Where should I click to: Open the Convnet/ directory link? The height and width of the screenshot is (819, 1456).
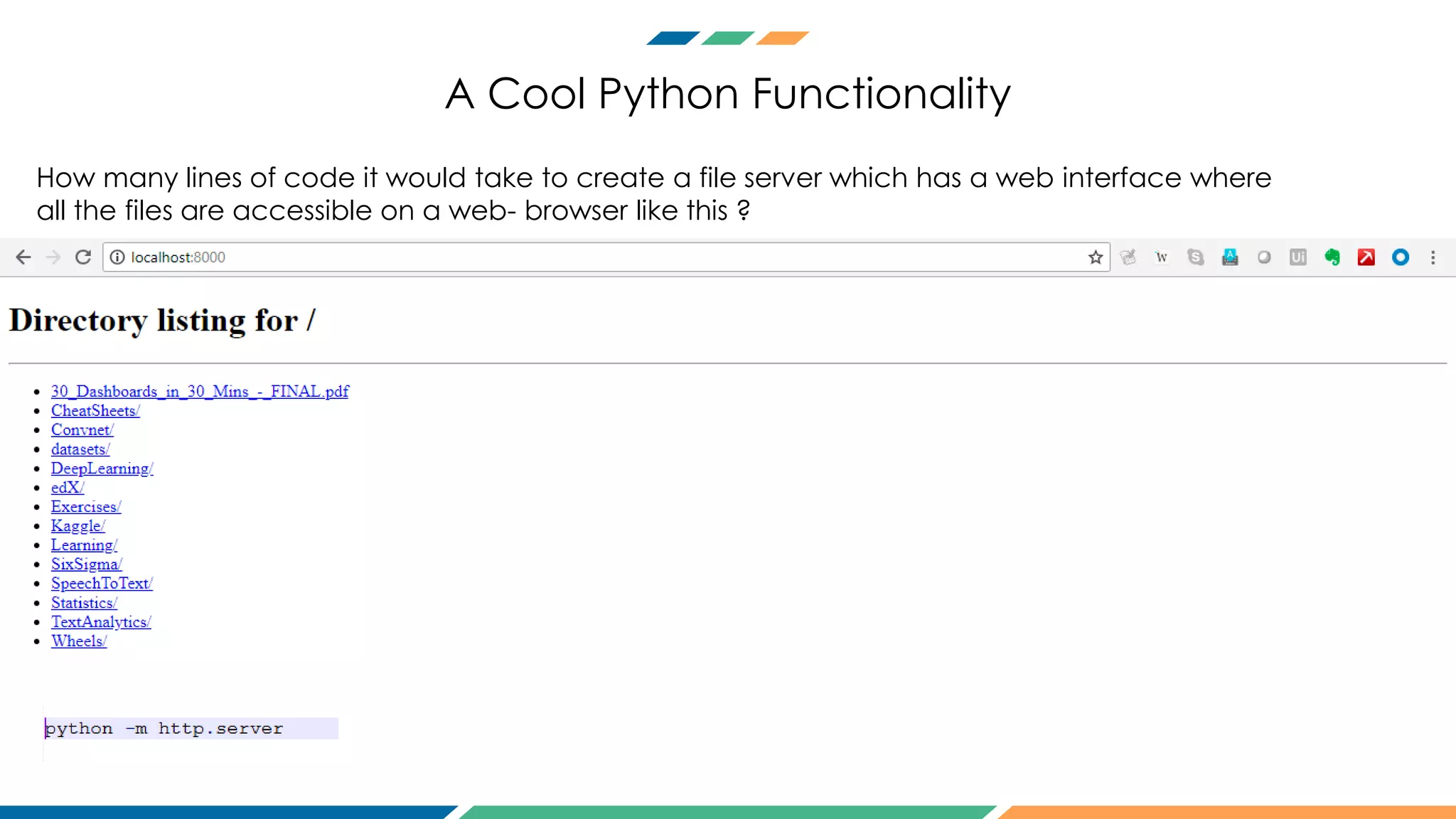[x=82, y=430]
